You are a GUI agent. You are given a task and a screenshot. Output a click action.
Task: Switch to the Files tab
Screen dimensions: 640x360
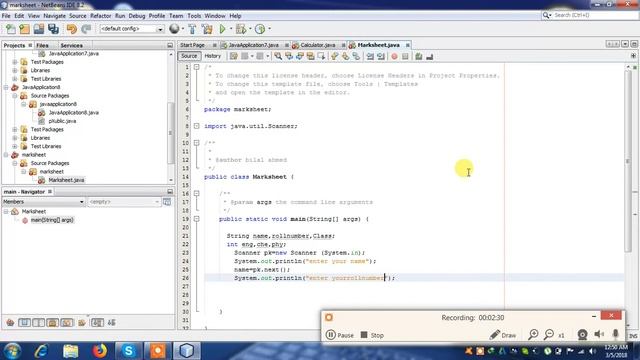click(42, 45)
